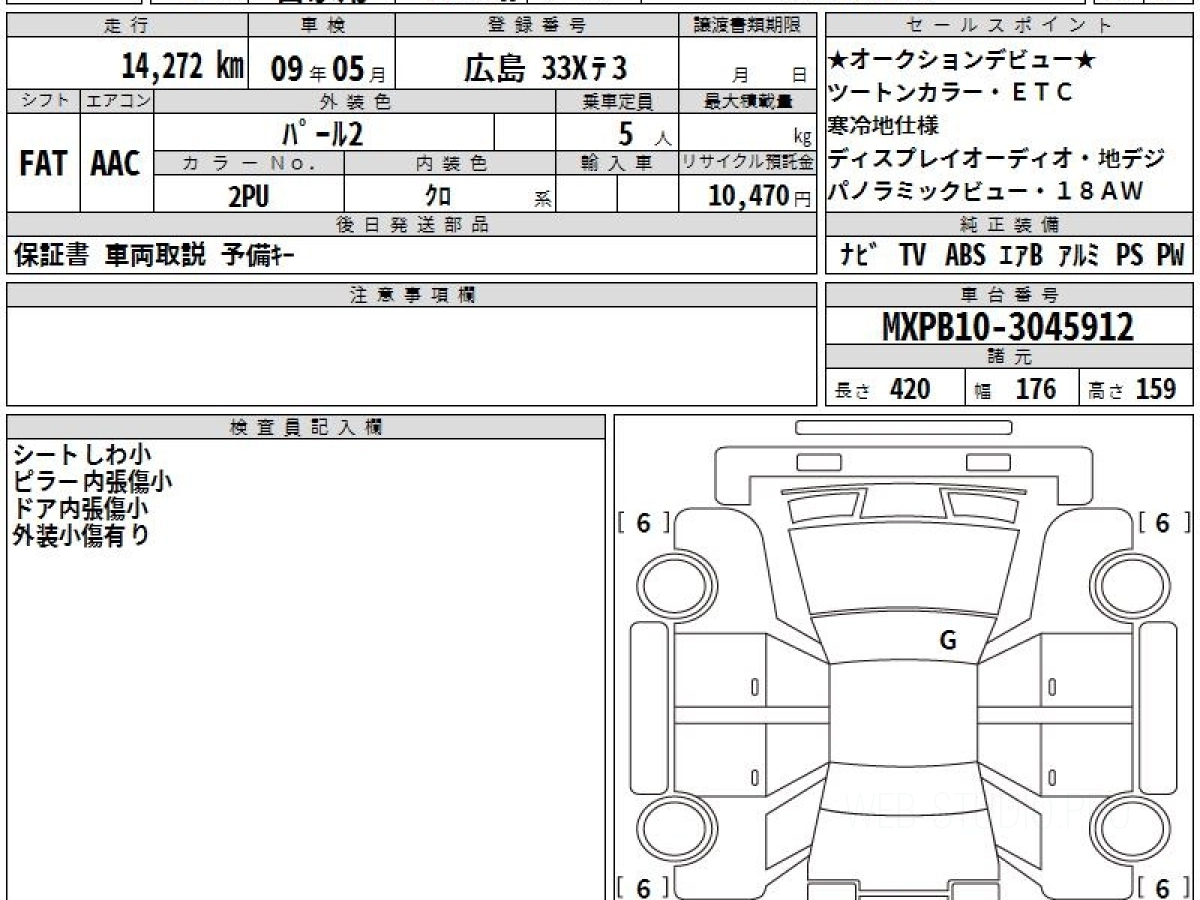Select the パール2 exterior color value
This screenshot has width=1200, height=900.
(x=322, y=132)
